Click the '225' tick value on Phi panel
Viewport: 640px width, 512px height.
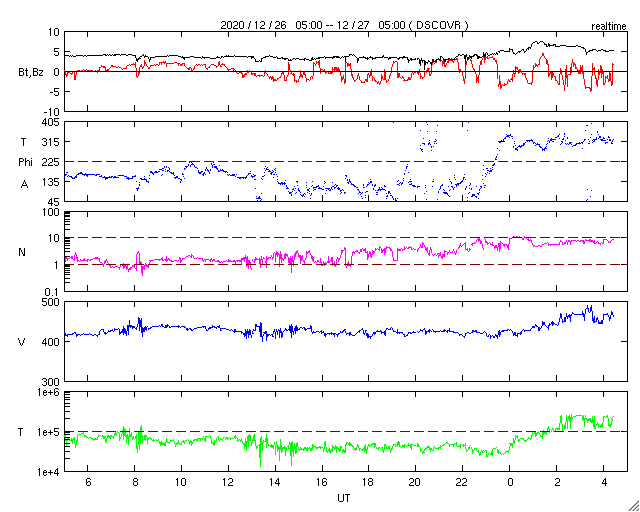point(51,162)
